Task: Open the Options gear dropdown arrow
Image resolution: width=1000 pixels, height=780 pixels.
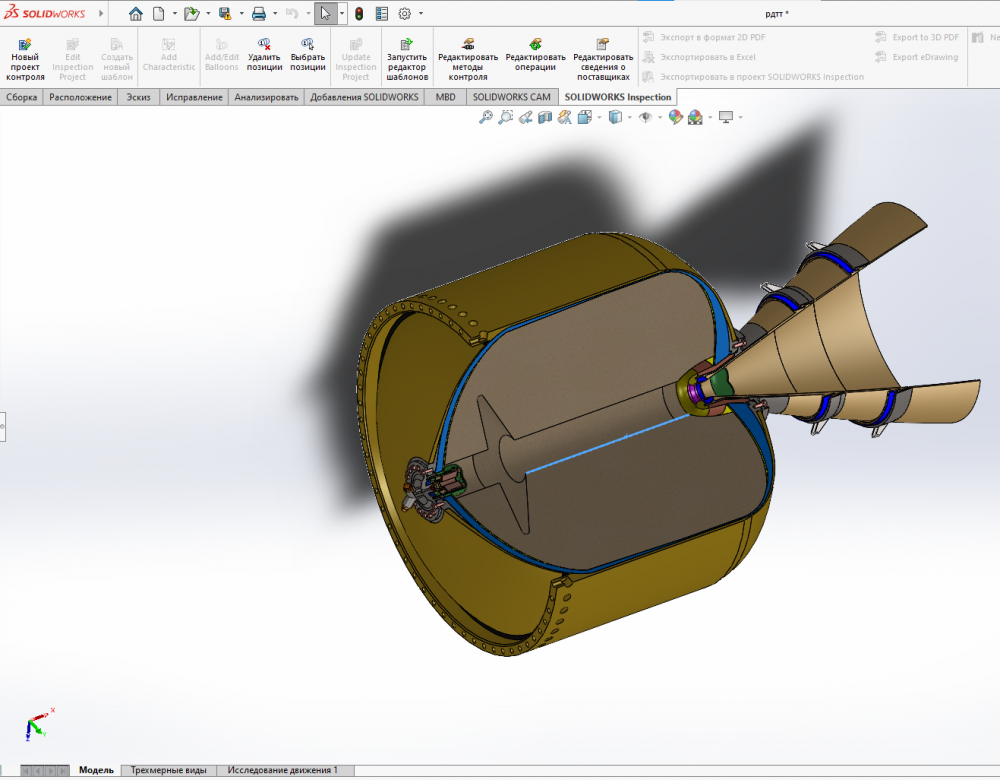Action: point(421,14)
